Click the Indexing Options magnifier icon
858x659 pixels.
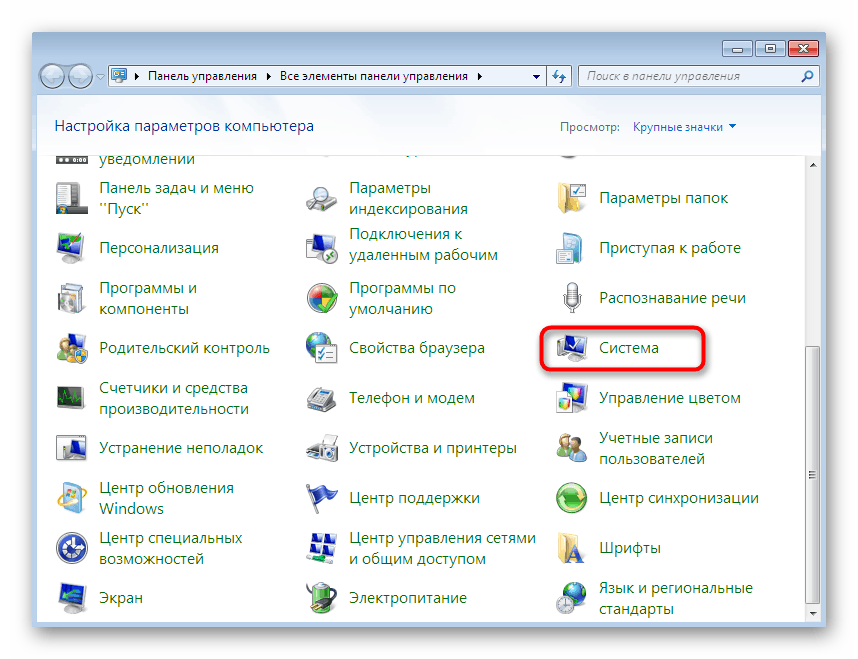click(x=322, y=198)
